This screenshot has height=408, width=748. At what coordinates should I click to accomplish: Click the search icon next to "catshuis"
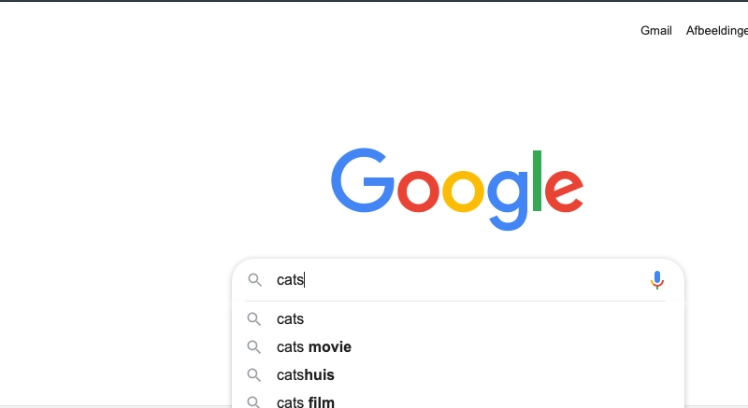255,375
